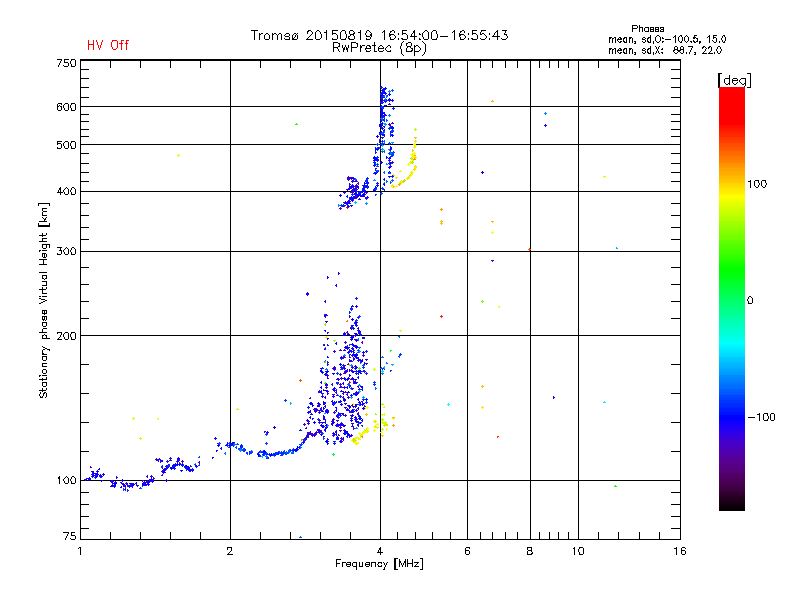Click the colorbar label "0"

[x=750, y=301]
